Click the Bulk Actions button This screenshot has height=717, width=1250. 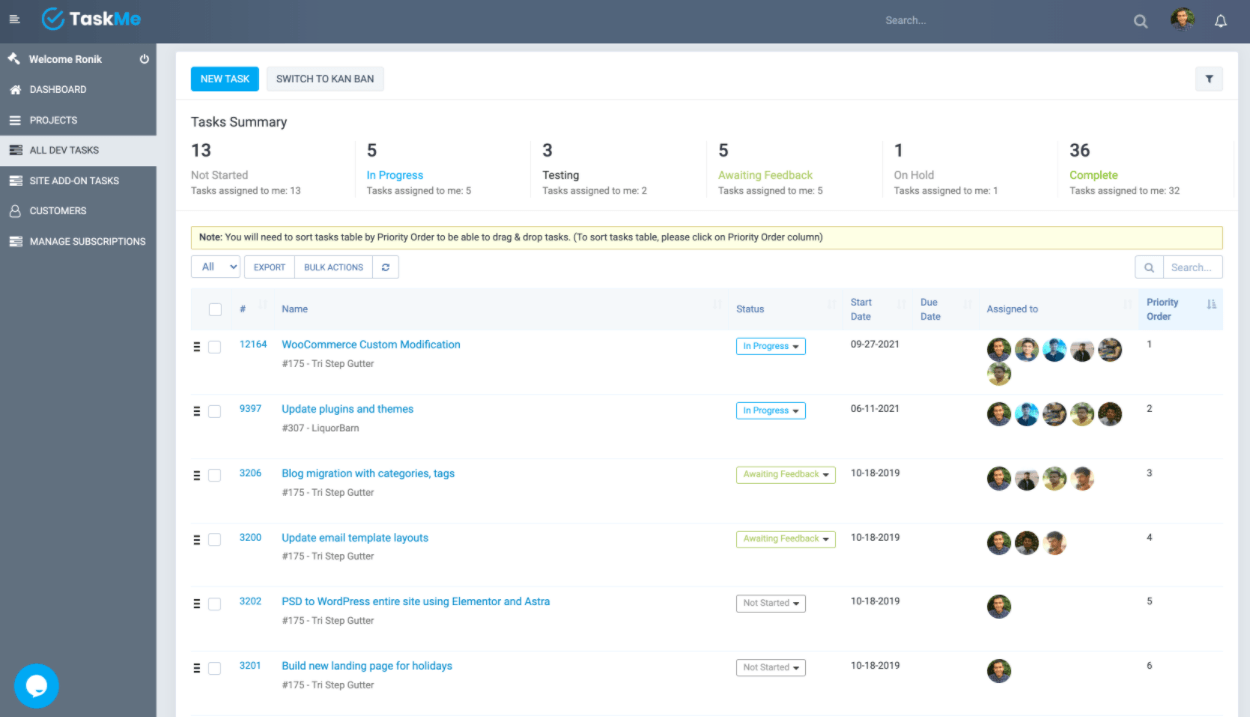[x=334, y=267]
